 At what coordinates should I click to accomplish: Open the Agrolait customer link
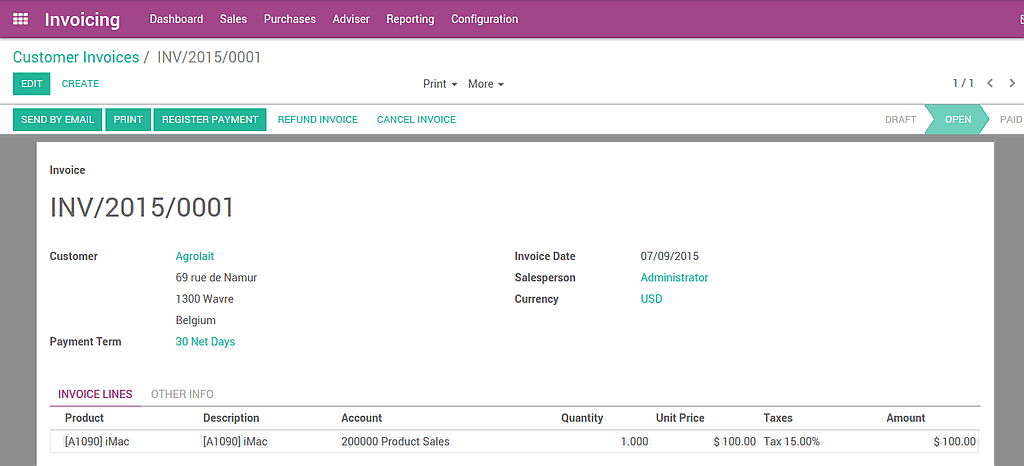[195, 256]
